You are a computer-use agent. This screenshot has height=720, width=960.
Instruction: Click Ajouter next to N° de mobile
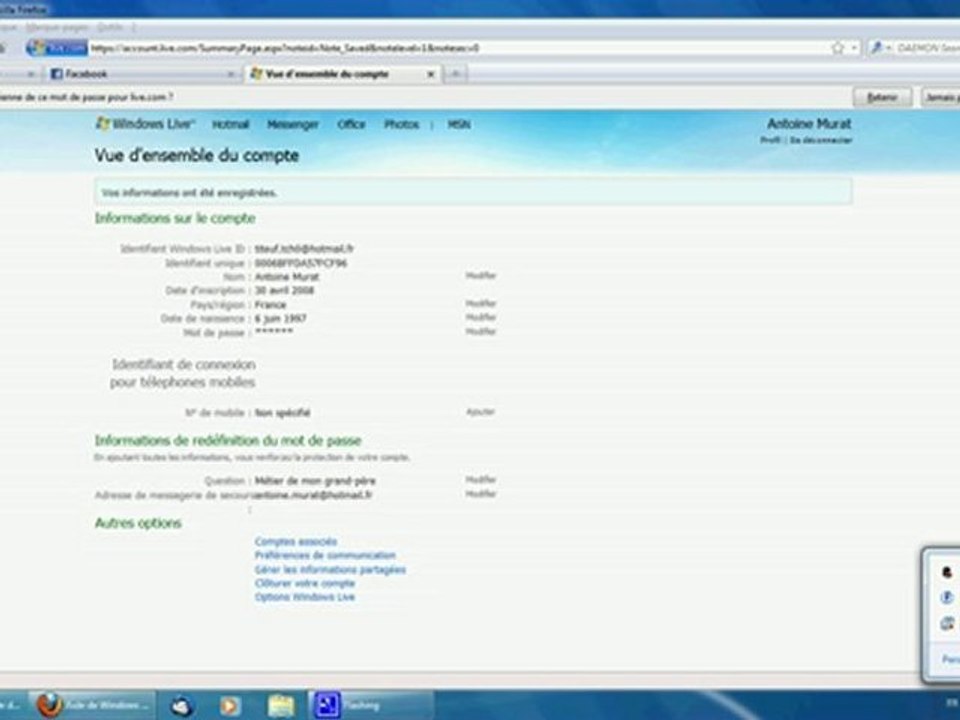tap(481, 412)
